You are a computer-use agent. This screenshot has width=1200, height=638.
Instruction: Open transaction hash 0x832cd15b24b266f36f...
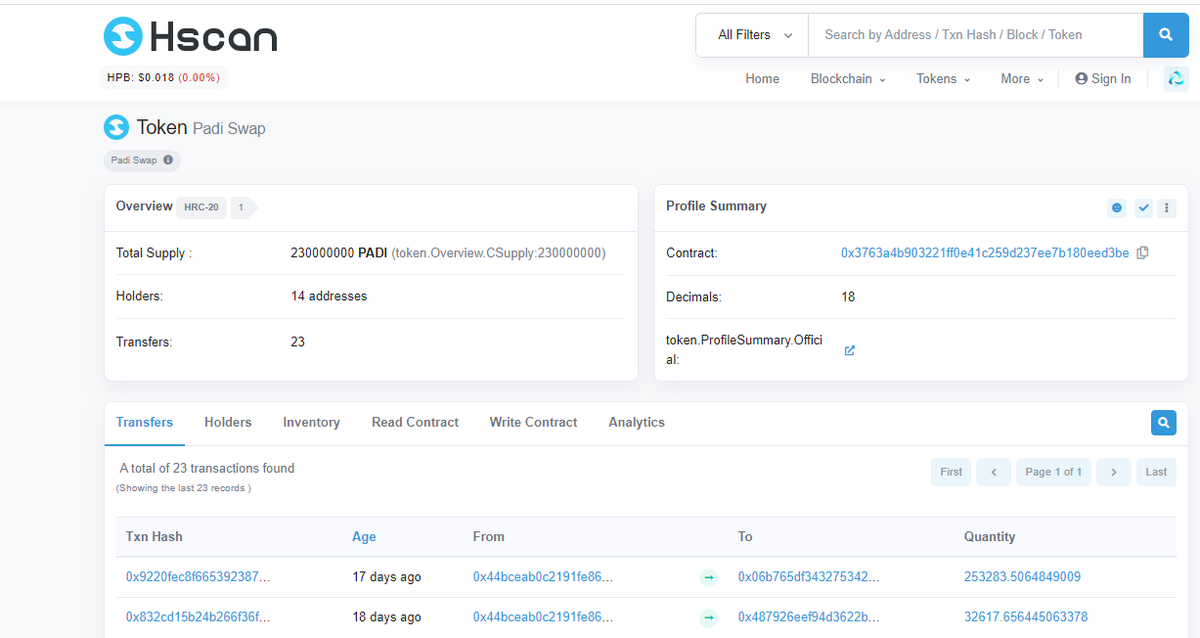click(198, 617)
